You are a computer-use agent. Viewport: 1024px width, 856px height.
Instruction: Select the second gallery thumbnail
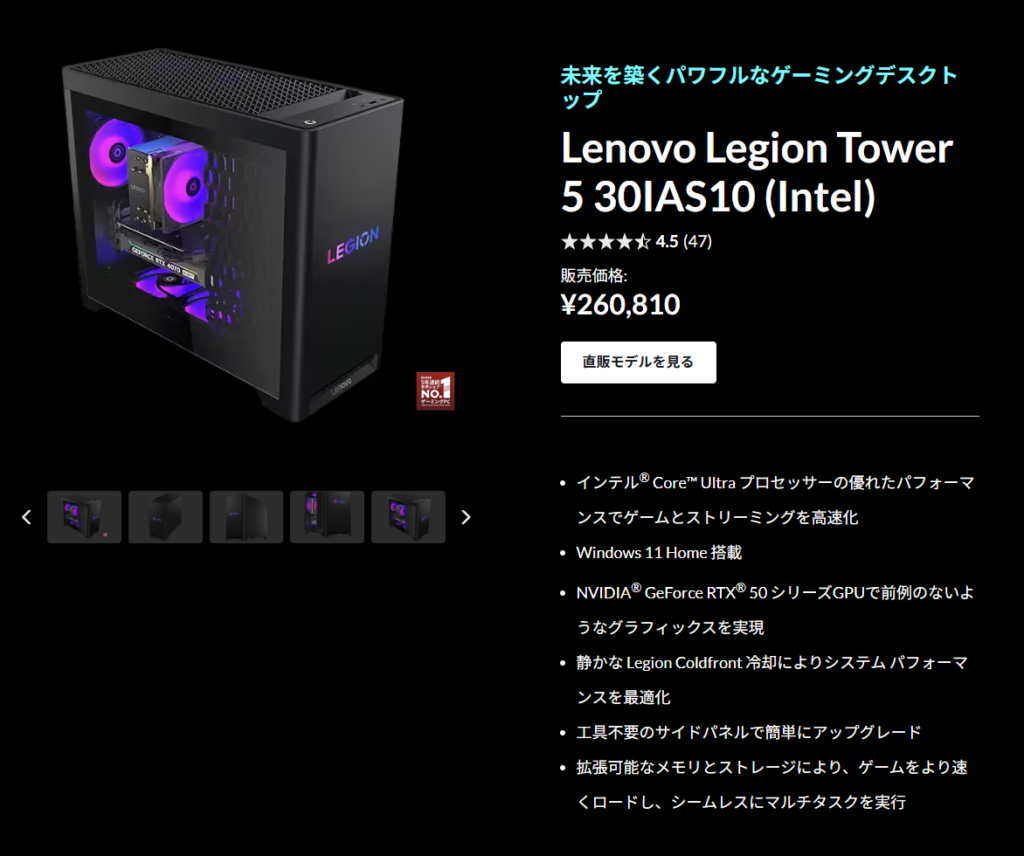pos(165,517)
